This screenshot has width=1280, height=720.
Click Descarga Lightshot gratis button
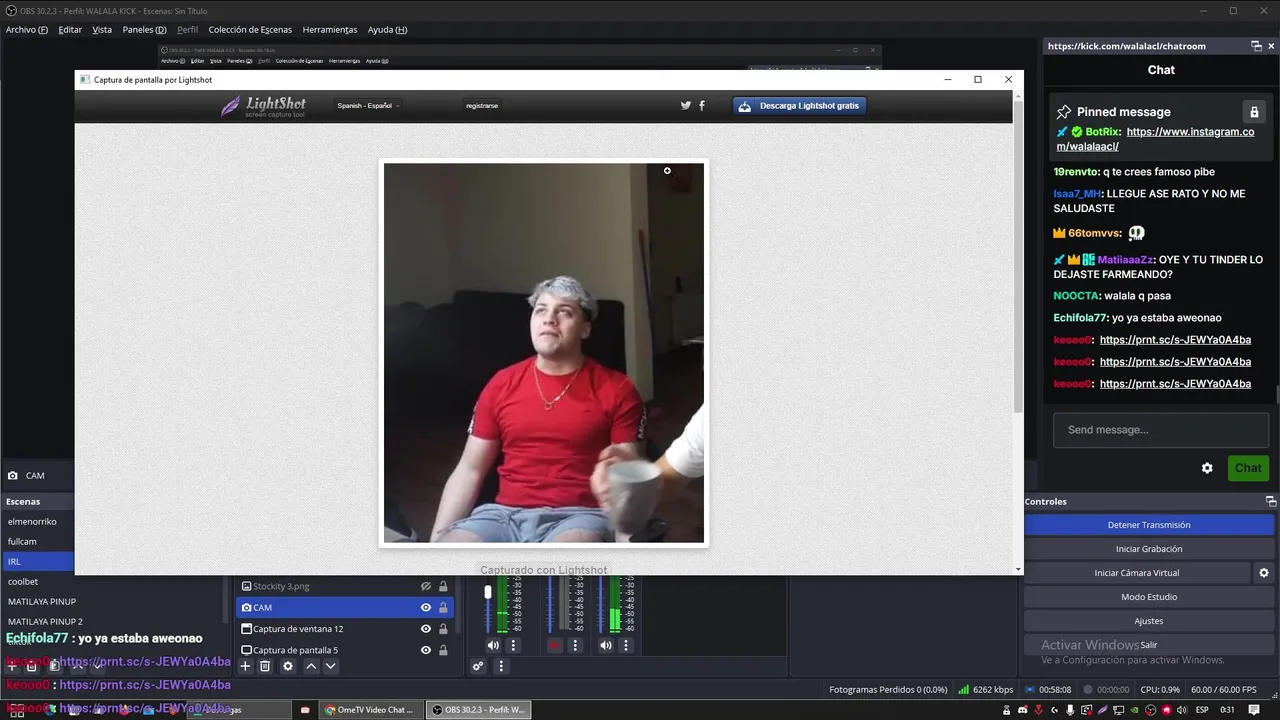point(799,106)
